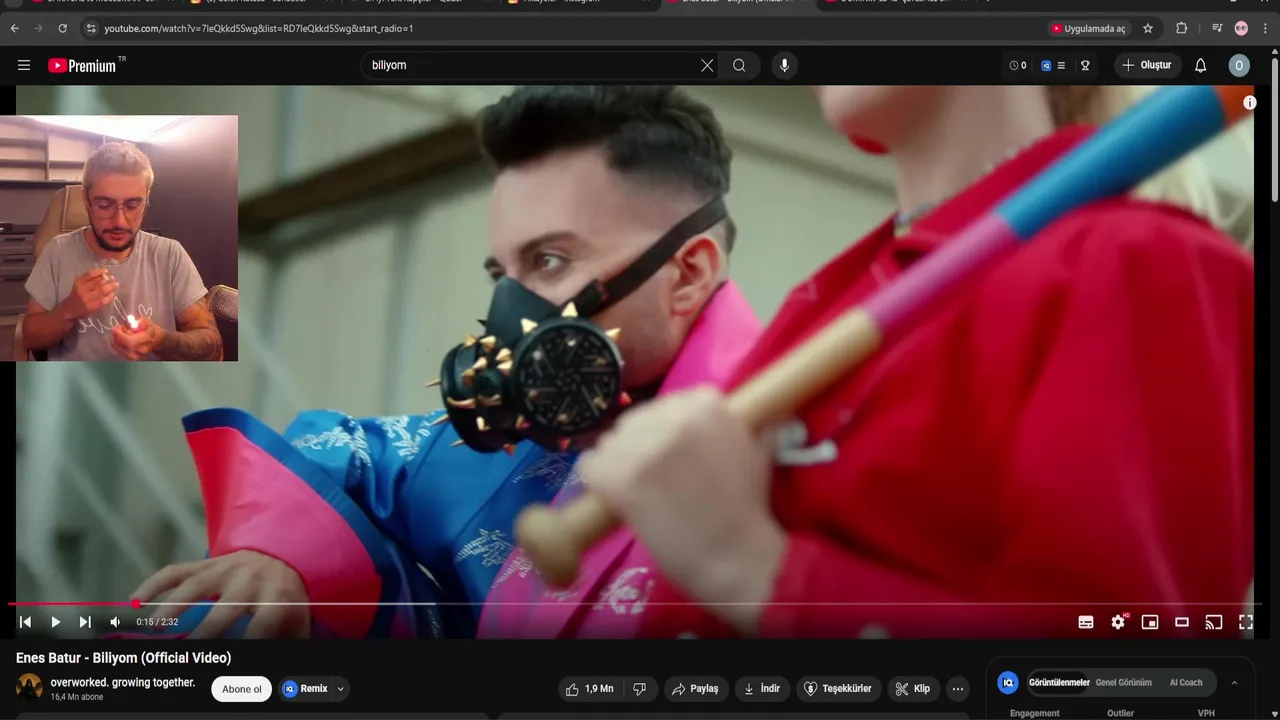Image resolution: width=1280 pixels, height=720 pixels.
Task: Switch to the Genel Görünüm tab
Action: pos(1123,683)
